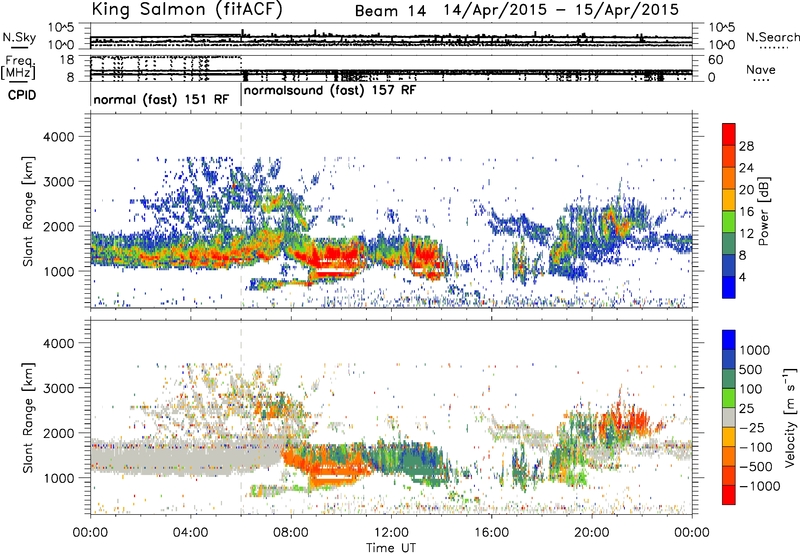Click the "2000" range tick in power panel
800x554 pixels.
(58, 226)
